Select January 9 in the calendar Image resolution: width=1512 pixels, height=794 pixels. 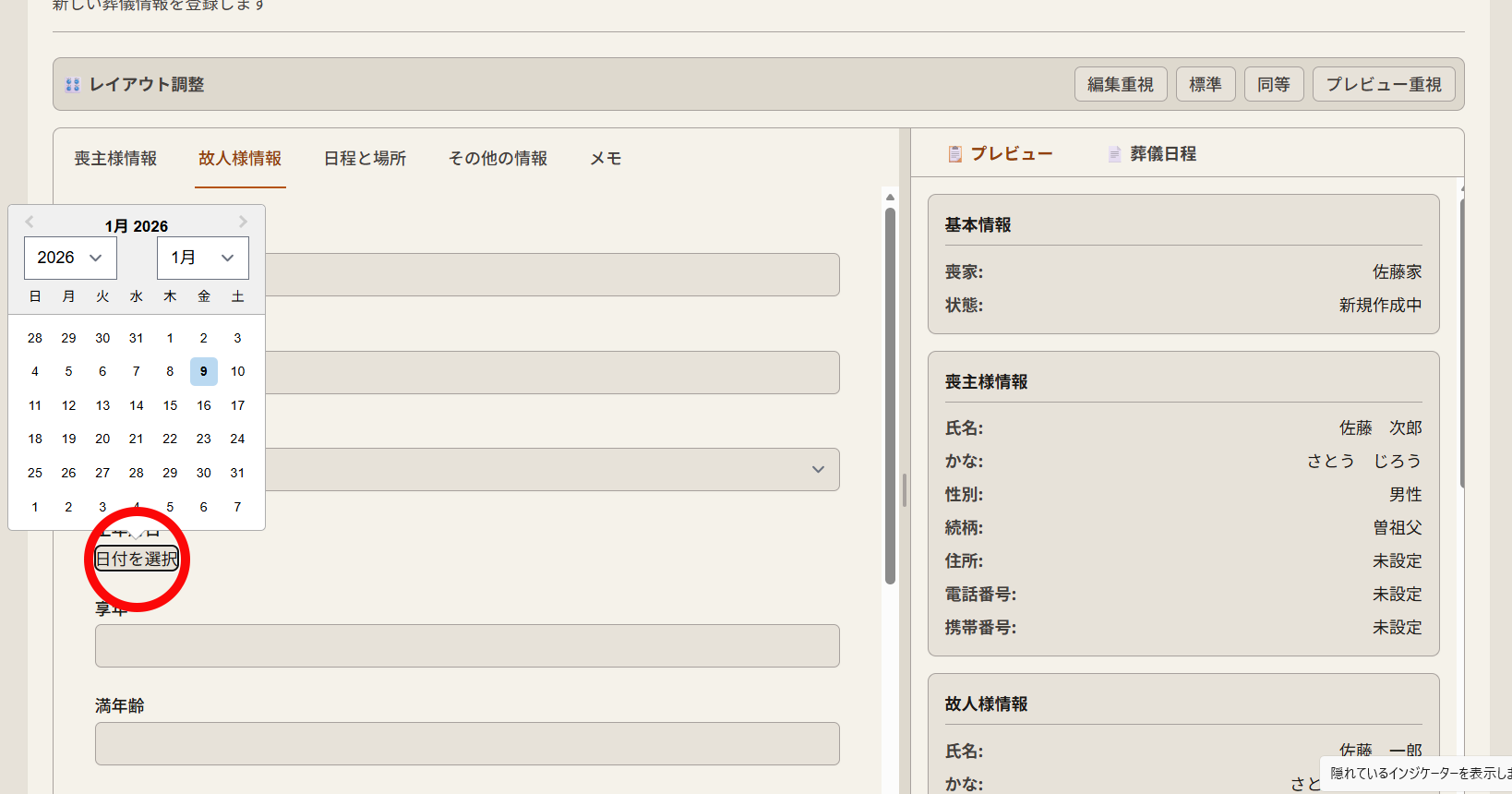[204, 371]
